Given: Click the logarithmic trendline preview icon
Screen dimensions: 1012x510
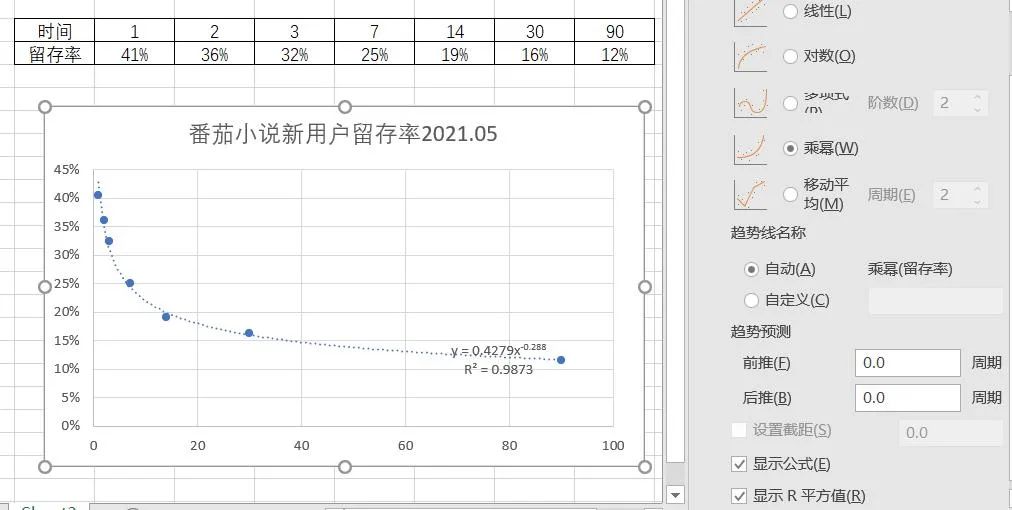Looking at the screenshot, I should (x=750, y=56).
